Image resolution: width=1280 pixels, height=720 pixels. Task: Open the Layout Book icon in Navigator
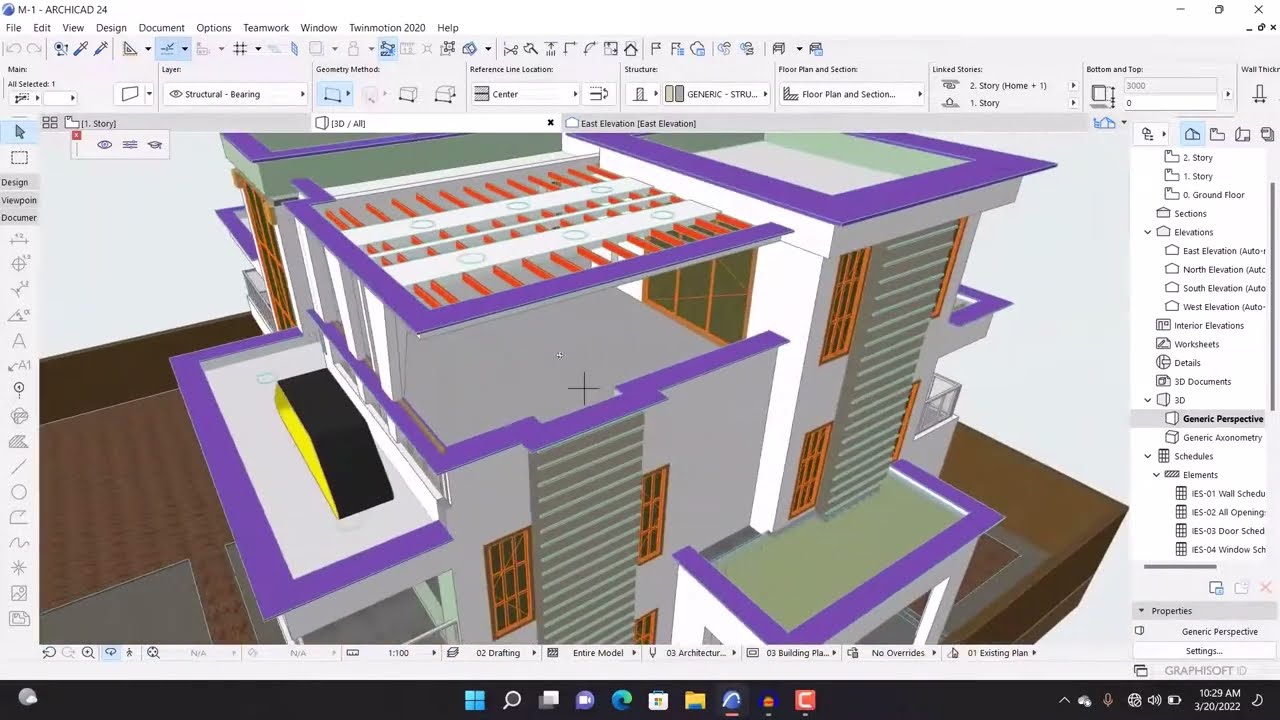coord(1242,134)
